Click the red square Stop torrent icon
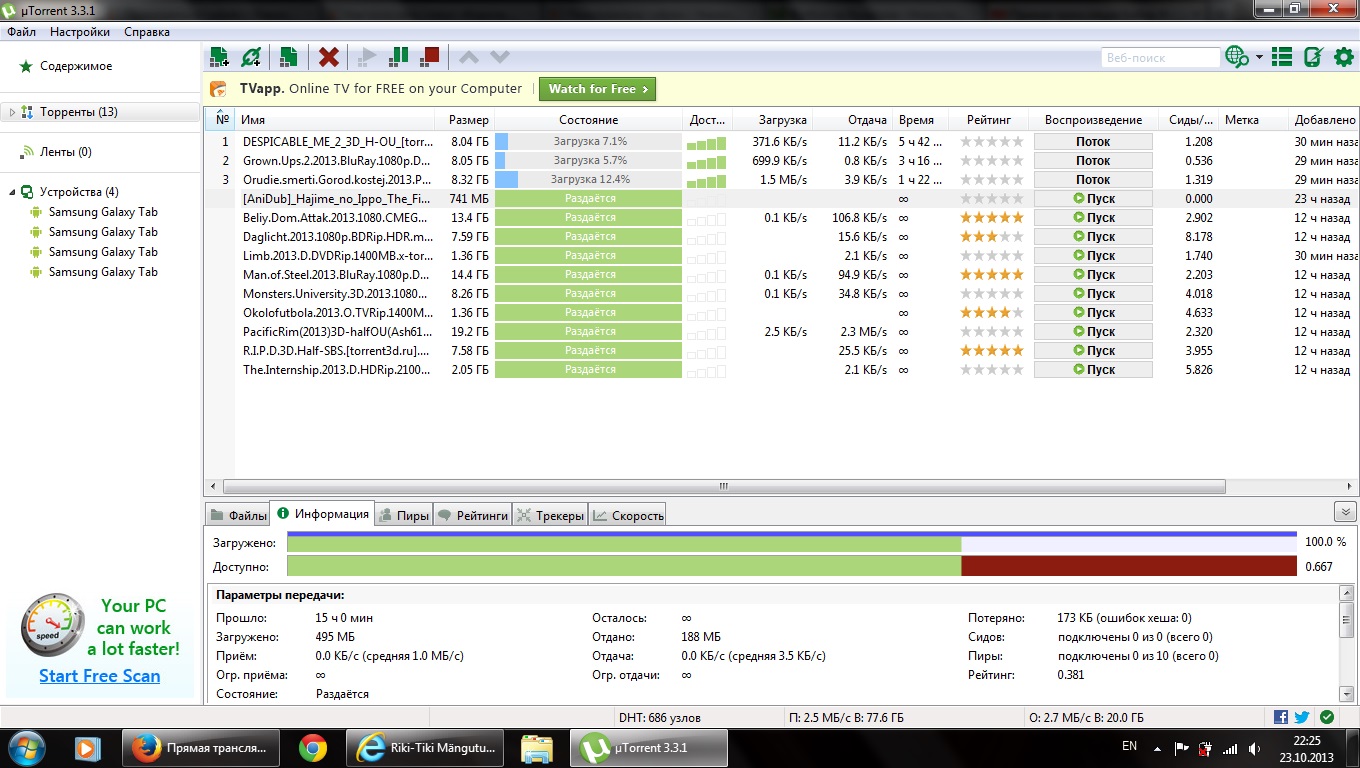This screenshot has width=1360, height=768. point(430,57)
